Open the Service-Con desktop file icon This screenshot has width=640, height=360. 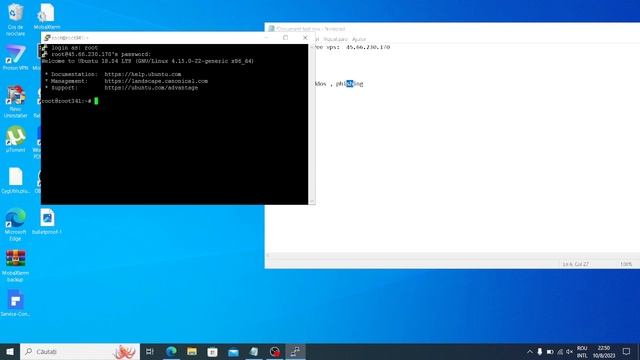16,303
